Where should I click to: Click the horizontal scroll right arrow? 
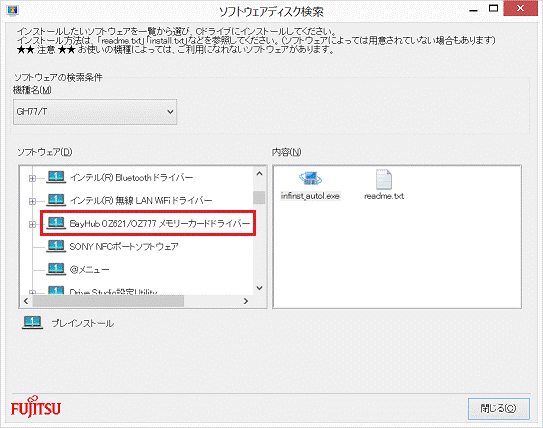(x=246, y=301)
